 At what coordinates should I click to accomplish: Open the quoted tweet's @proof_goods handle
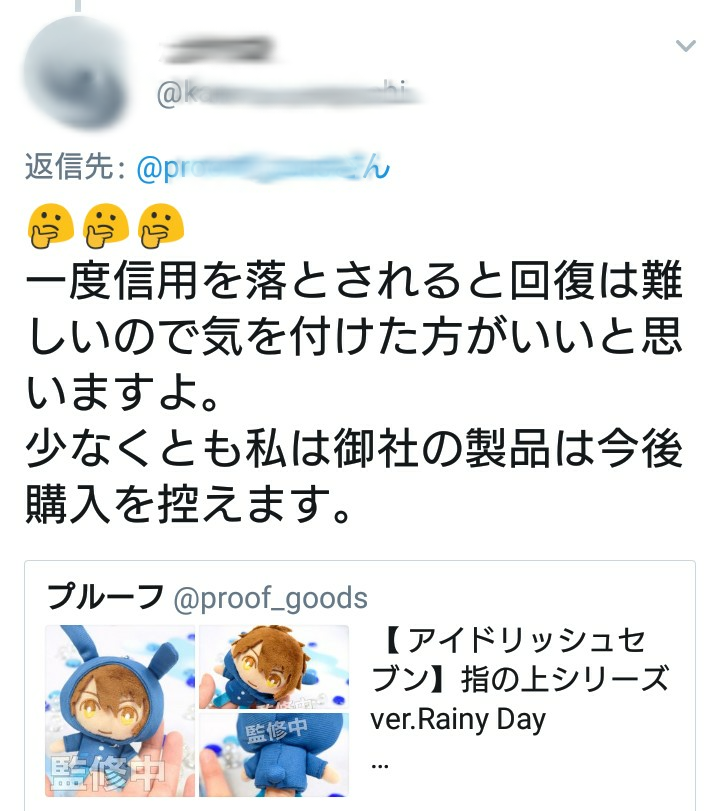(271, 598)
